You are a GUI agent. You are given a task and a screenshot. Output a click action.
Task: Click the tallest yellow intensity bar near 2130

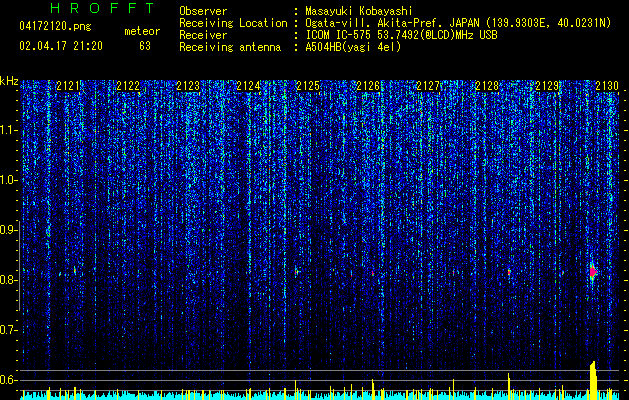[x=593, y=380]
